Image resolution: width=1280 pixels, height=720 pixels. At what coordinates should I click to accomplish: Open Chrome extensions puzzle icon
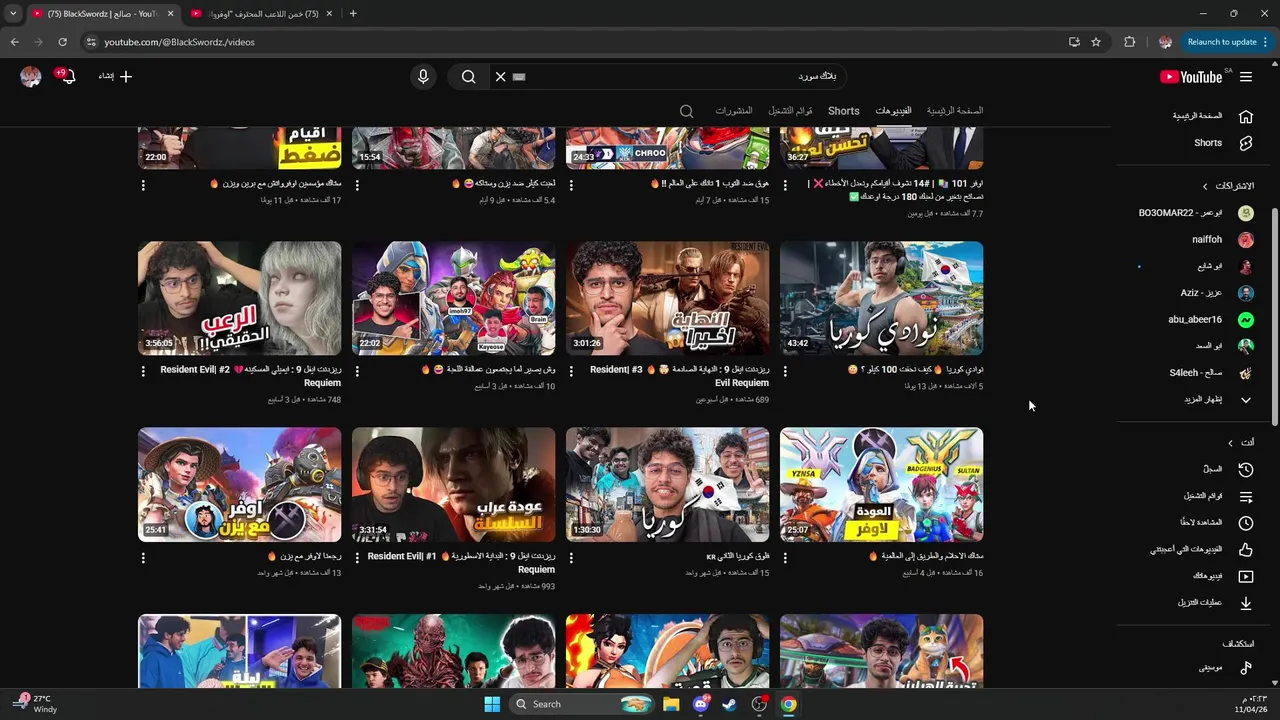[1130, 42]
